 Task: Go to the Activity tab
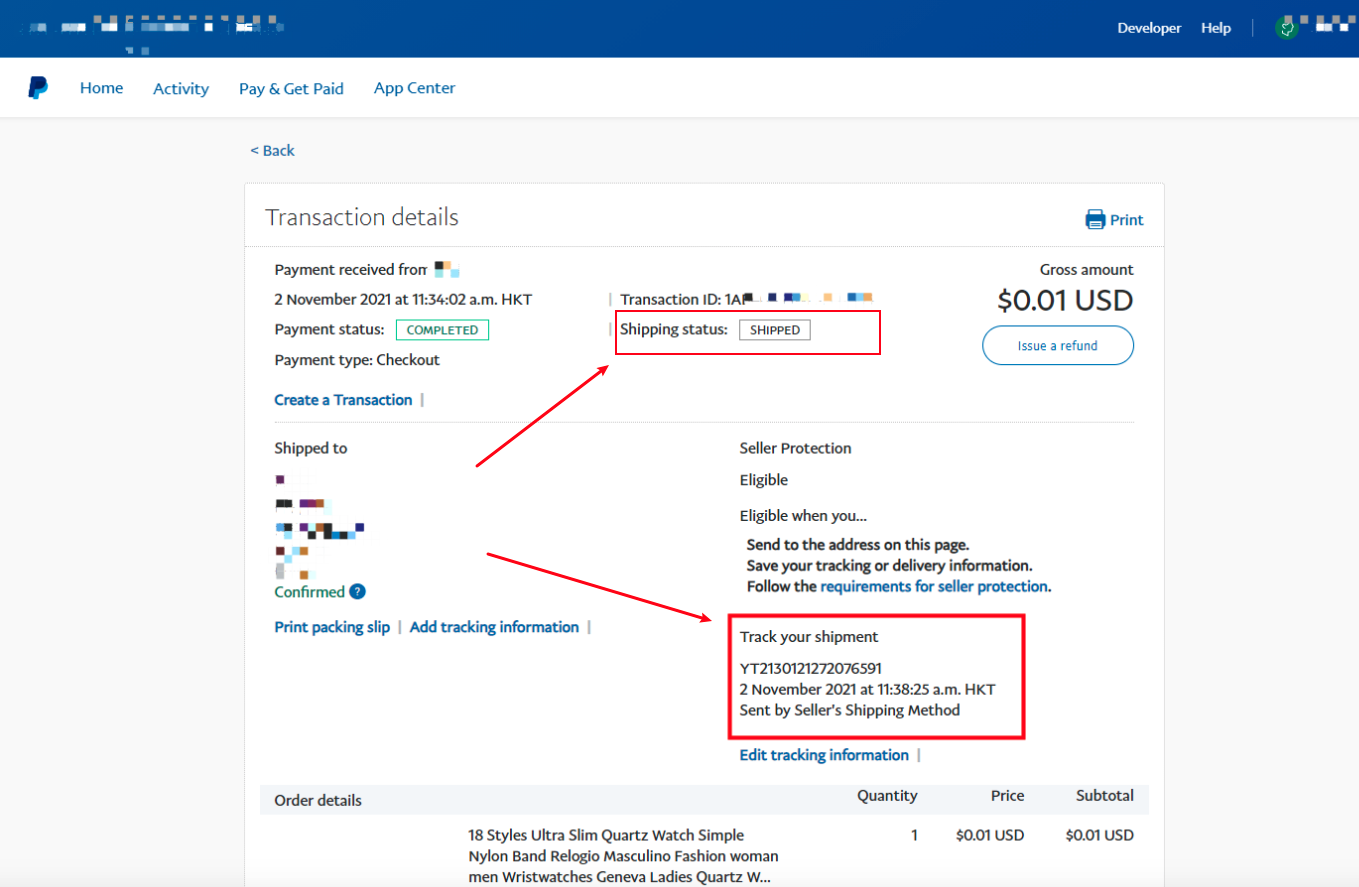click(x=181, y=89)
